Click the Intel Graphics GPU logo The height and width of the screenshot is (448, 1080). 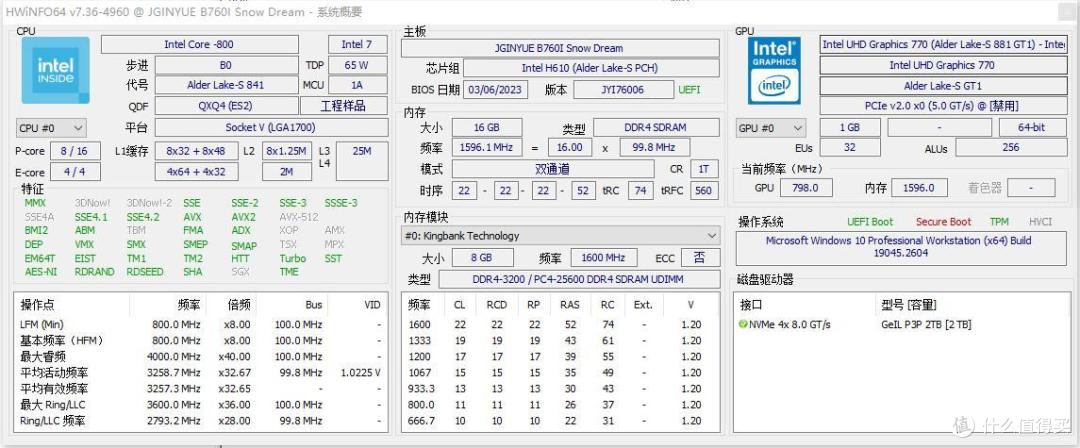[774, 70]
